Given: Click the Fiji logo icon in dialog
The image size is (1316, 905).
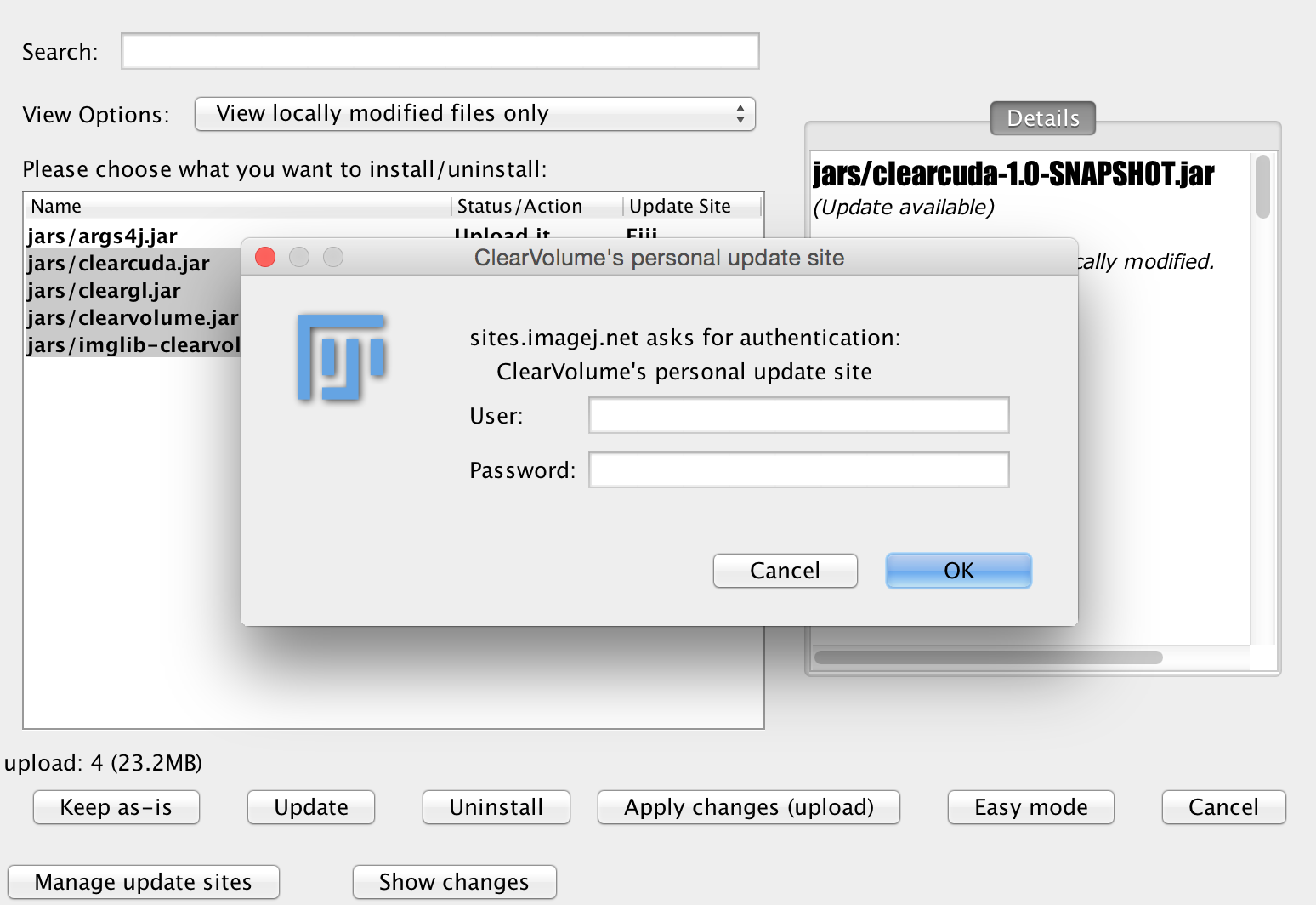Looking at the screenshot, I should click(341, 357).
